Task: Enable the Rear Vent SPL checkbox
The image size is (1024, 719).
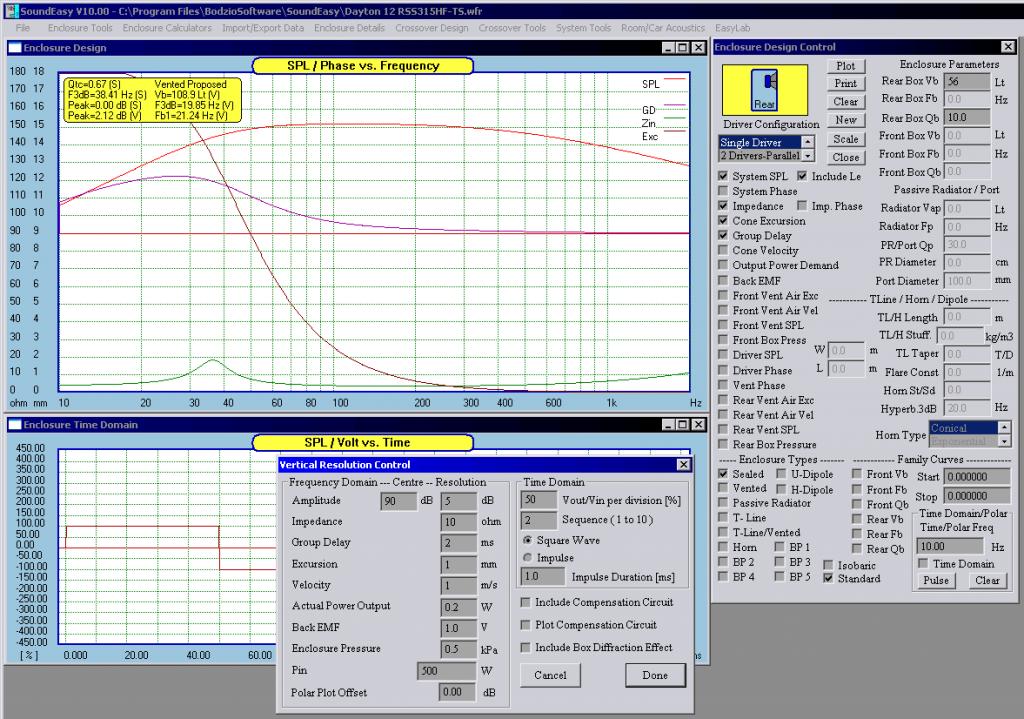Action: [723, 430]
